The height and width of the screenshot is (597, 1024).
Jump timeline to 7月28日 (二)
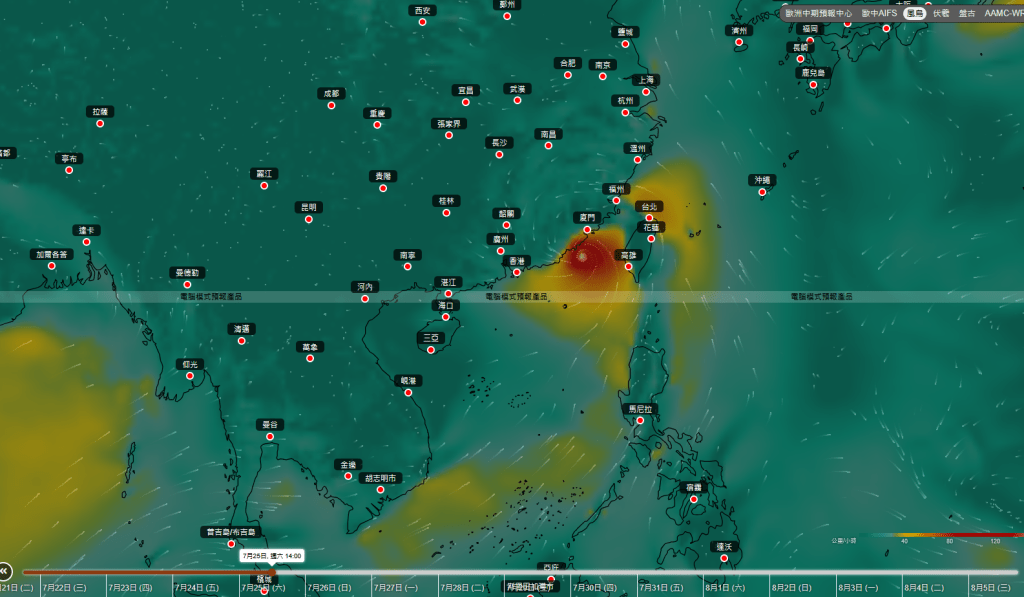[x=462, y=588]
